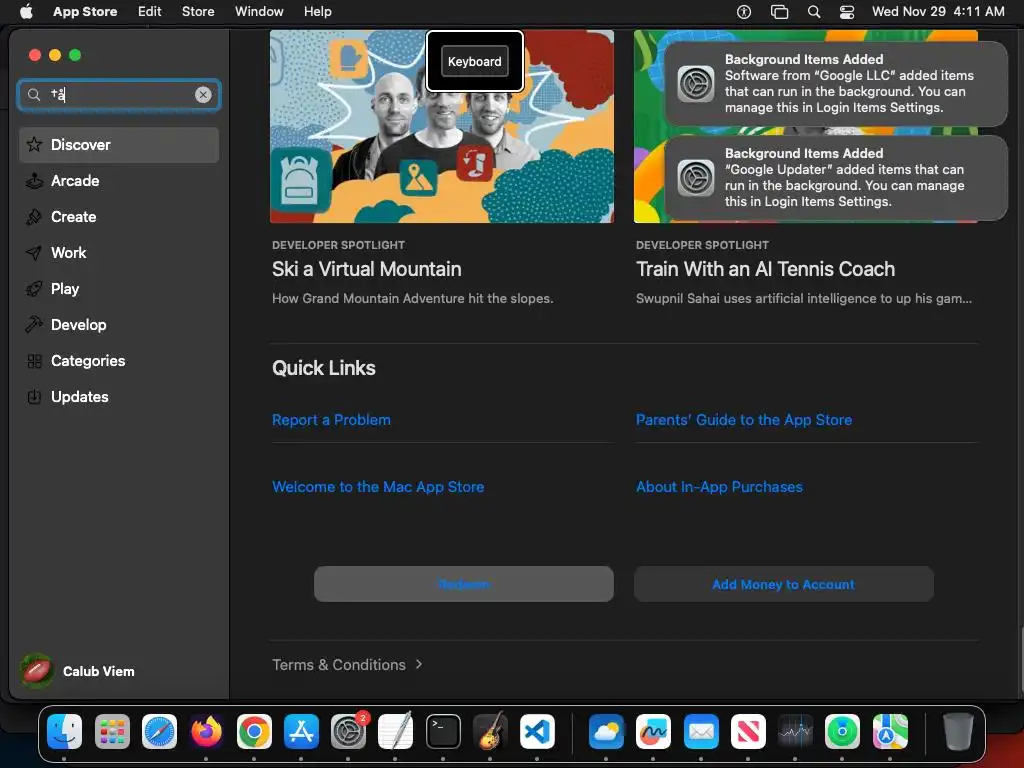Open the Edit menu
The image size is (1024, 768).
pyautogui.click(x=150, y=11)
